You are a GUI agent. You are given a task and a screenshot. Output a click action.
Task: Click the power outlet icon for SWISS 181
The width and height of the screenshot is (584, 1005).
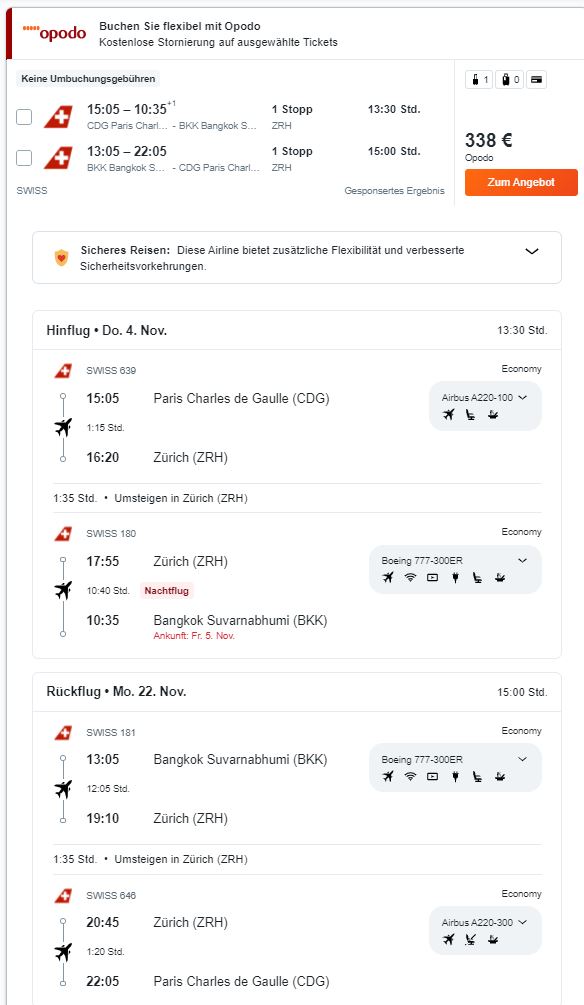pyautogui.click(x=455, y=776)
